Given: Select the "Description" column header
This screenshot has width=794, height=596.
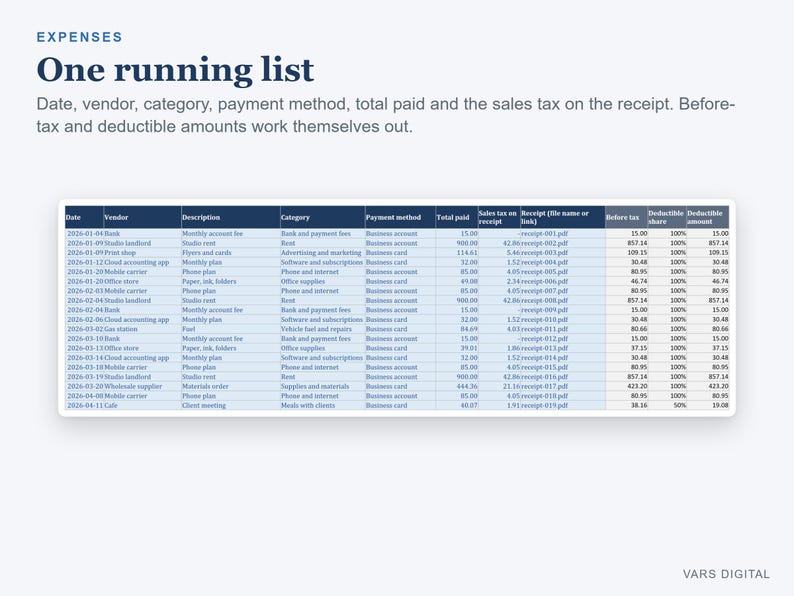Looking at the screenshot, I should [230, 217].
